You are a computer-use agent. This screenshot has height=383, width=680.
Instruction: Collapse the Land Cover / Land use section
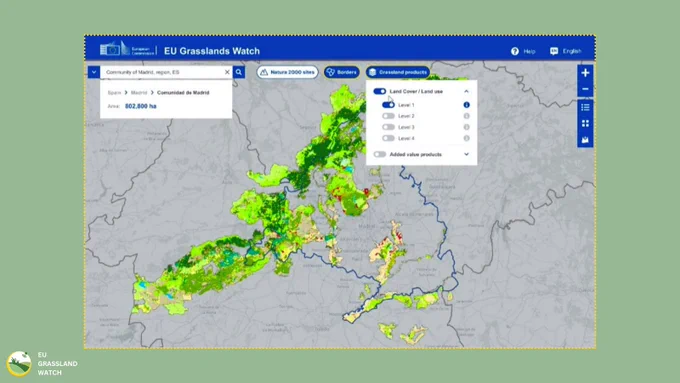[x=466, y=92]
